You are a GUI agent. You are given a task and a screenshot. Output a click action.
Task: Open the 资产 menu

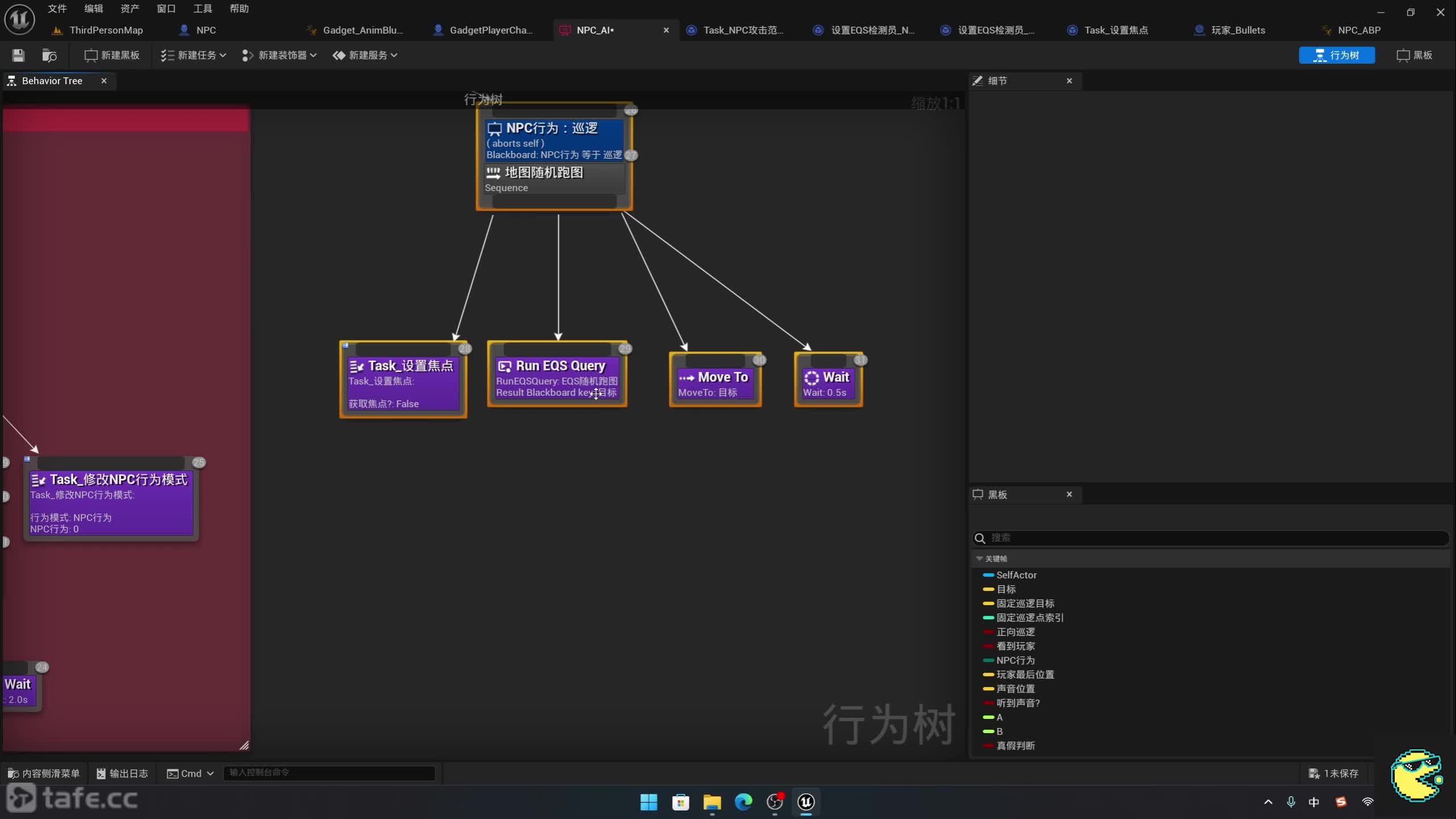(x=130, y=9)
